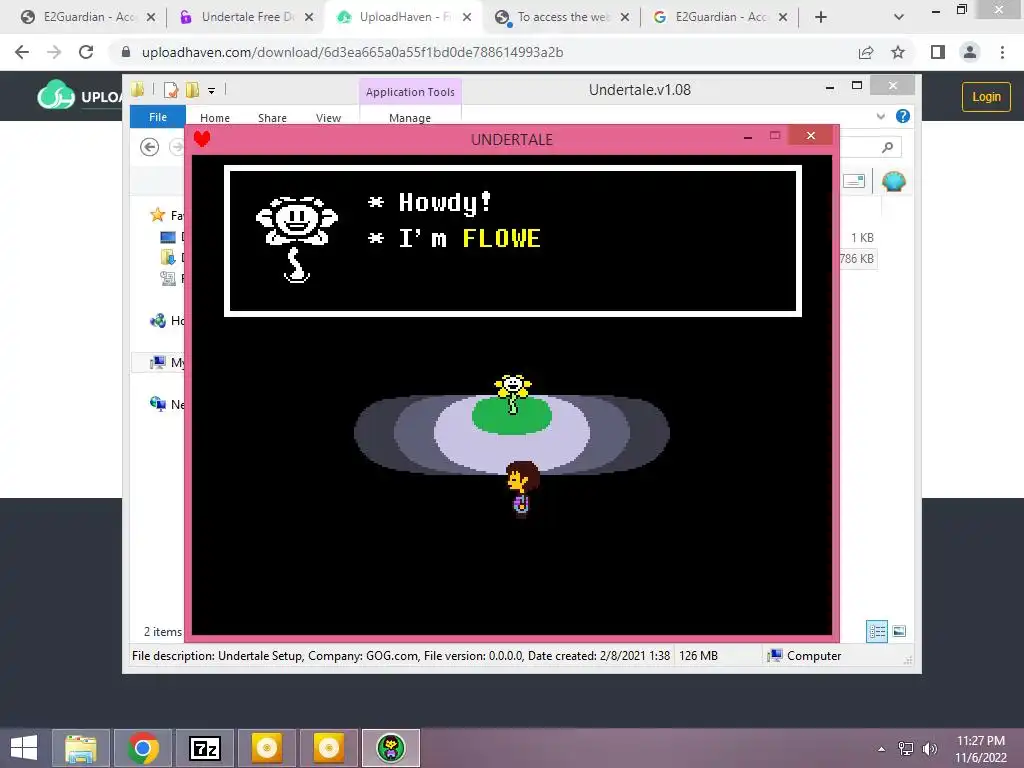
Task: Switch Explorer to Details view icon
Action: [x=877, y=632]
